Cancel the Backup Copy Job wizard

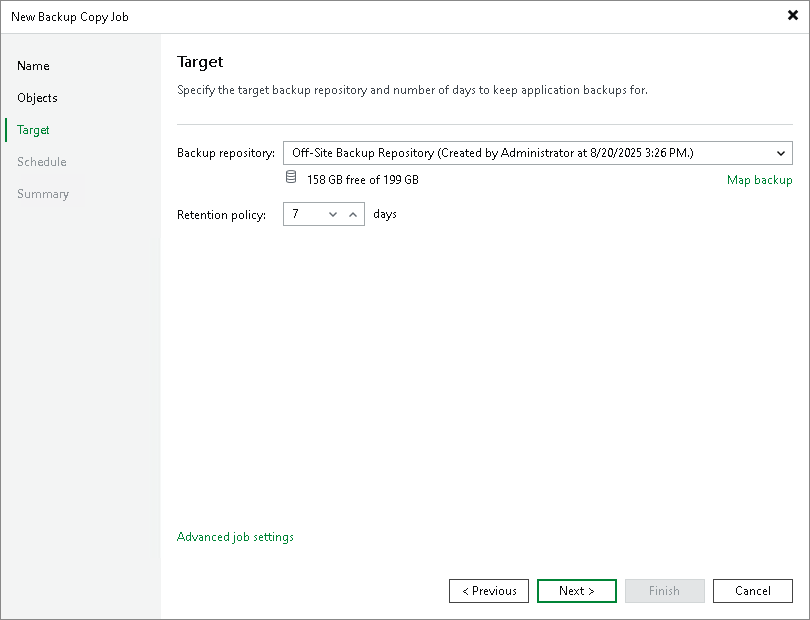pos(752,591)
